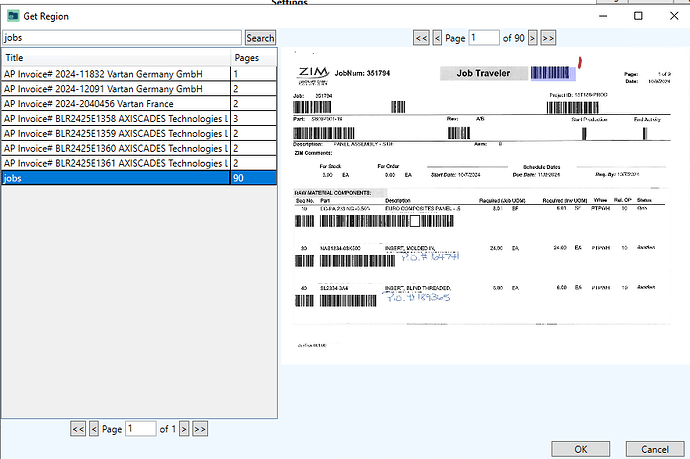
Task: Click the preview page number field
Action: pyautogui.click(x=484, y=38)
